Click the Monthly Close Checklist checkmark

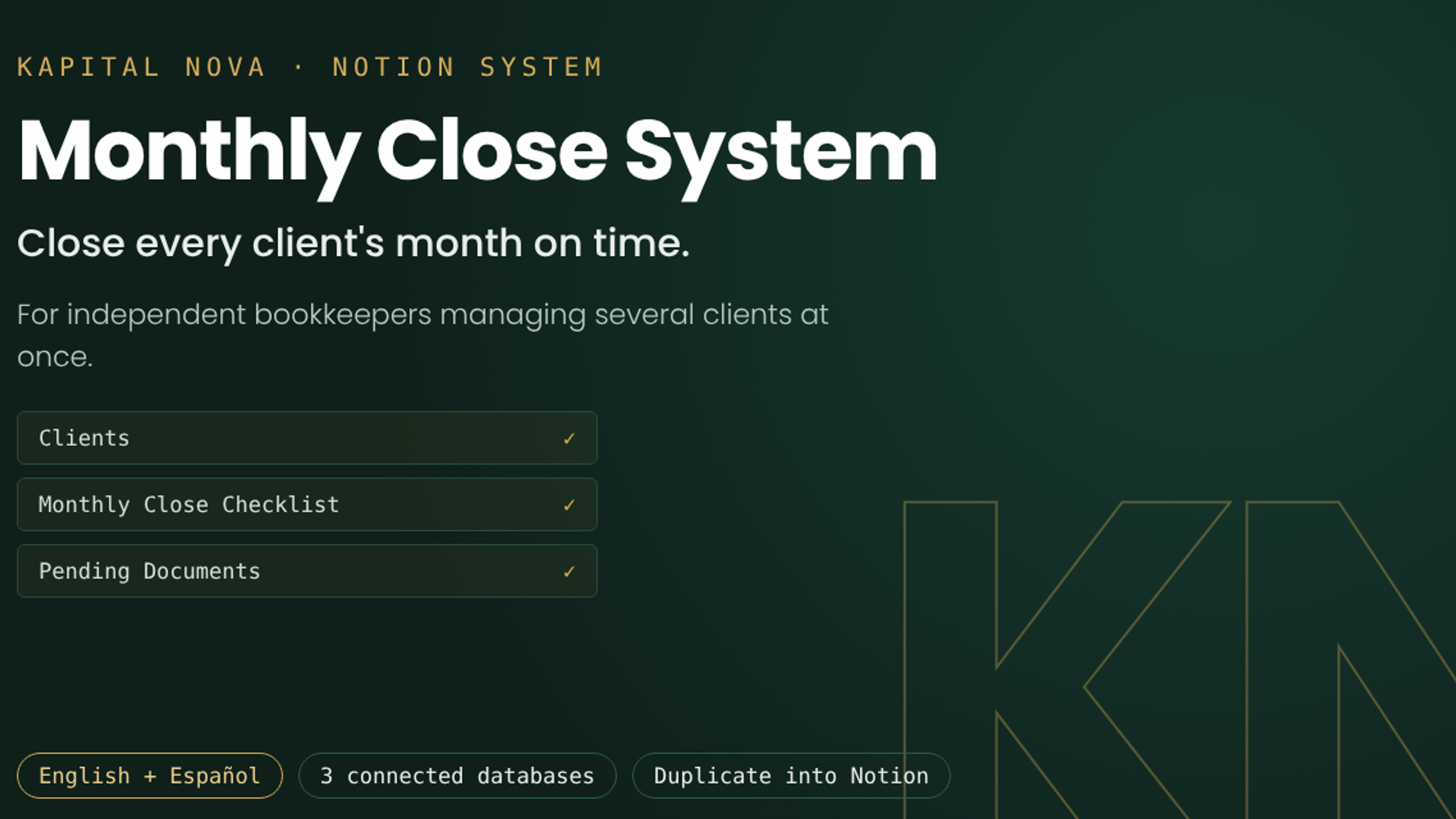(x=569, y=505)
